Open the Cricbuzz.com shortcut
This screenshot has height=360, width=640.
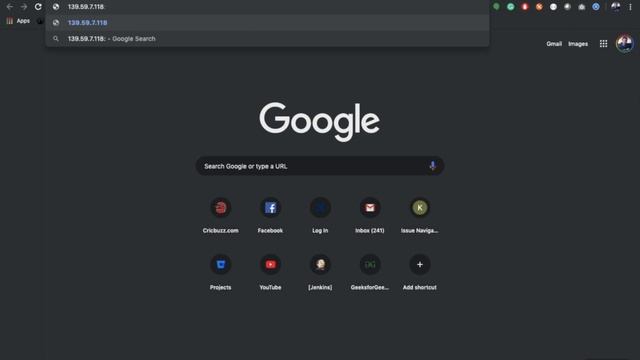[220, 216]
